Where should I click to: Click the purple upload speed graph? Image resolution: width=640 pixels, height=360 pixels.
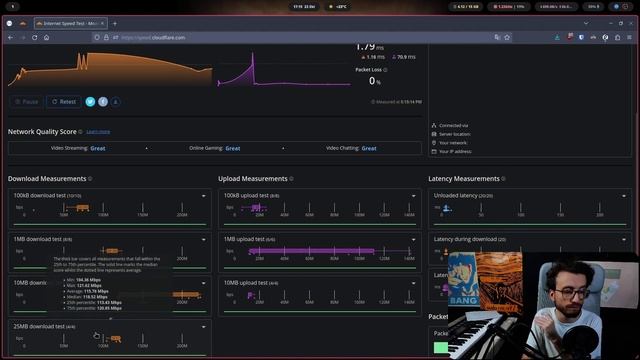pyautogui.click(x=284, y=70)
